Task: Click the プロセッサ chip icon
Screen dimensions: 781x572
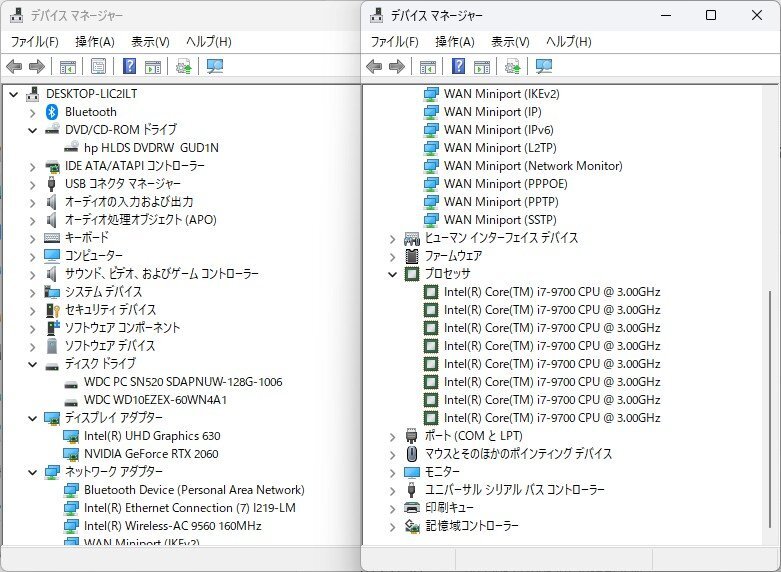Action: tap(411, 274)
